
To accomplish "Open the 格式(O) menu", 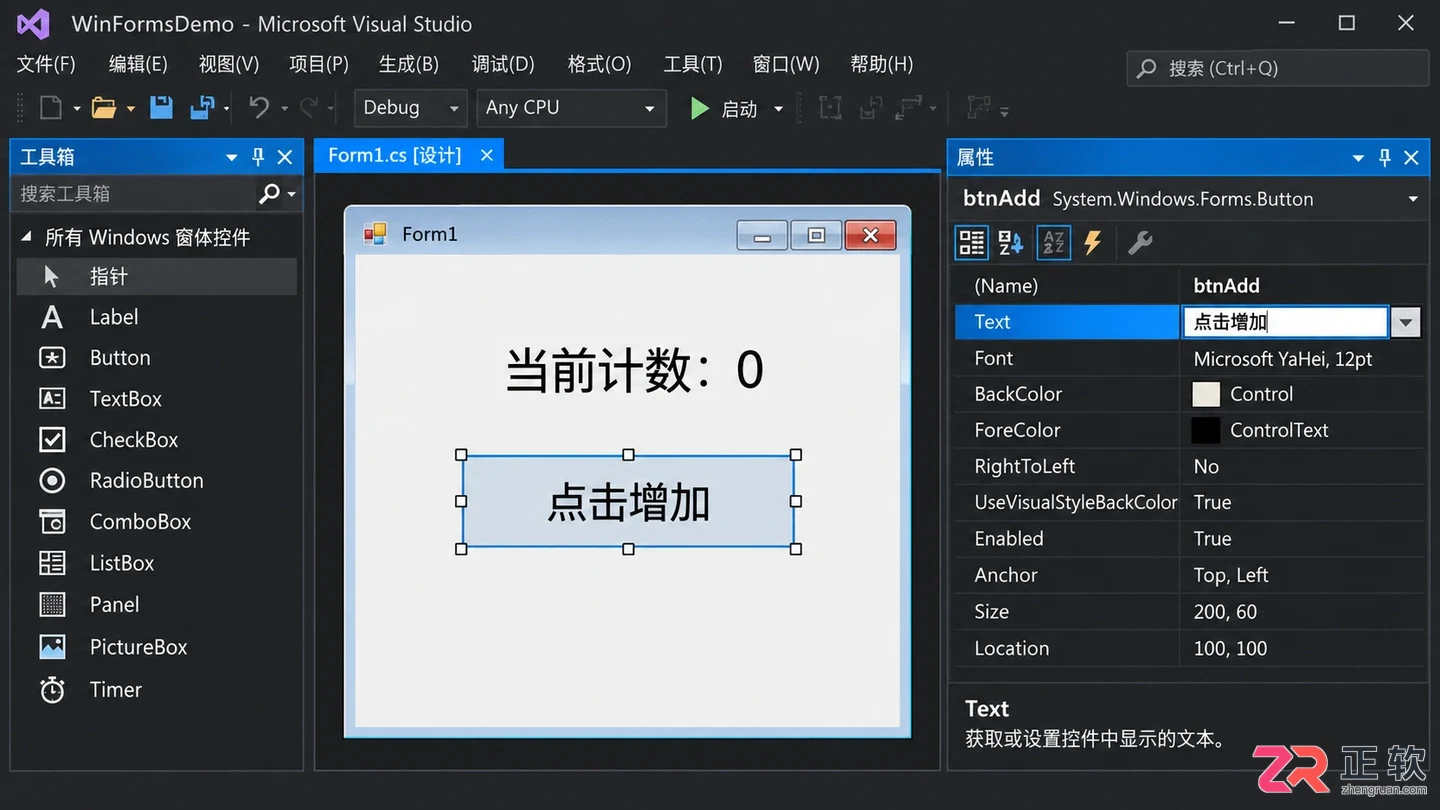I will (600, 64).
